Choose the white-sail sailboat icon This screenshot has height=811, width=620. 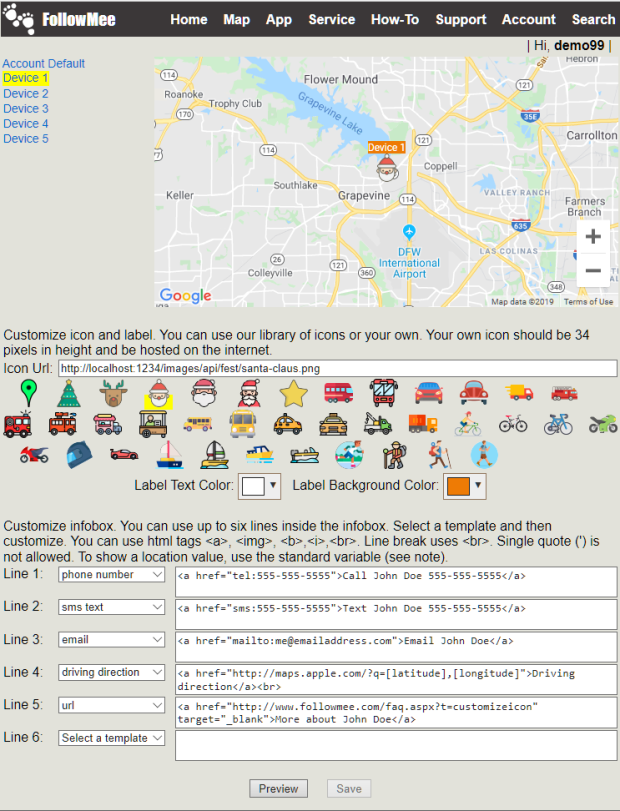coord(170,455)
